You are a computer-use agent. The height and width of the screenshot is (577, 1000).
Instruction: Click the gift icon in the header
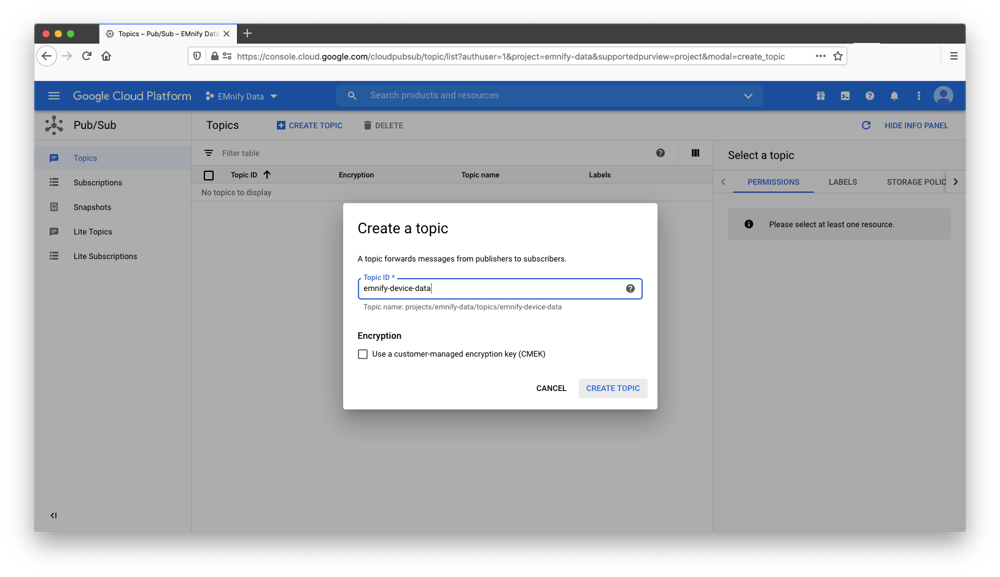click(820, 96)
